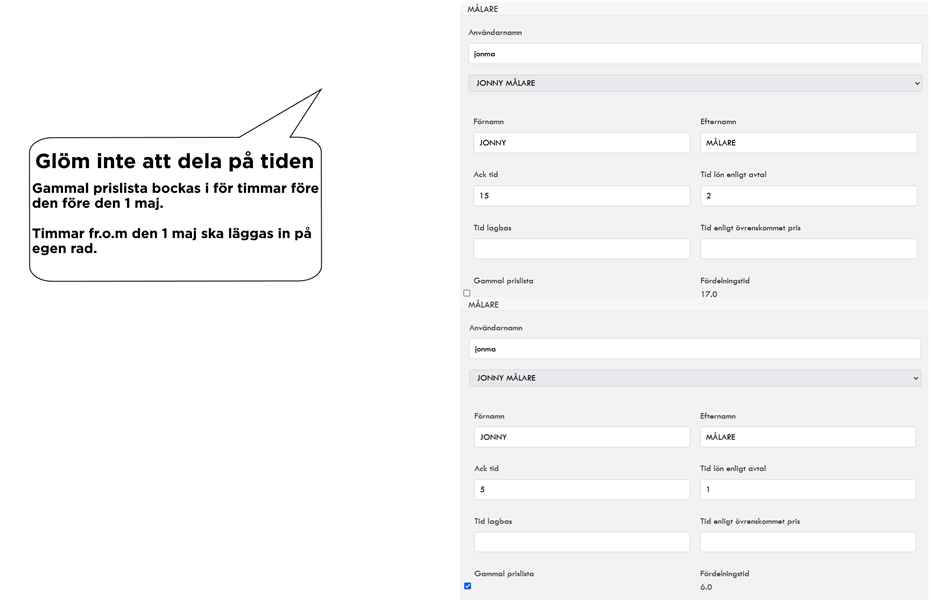Click the Efternamn field in the lower form
931x605 pixels.
[x=808, y=437]
